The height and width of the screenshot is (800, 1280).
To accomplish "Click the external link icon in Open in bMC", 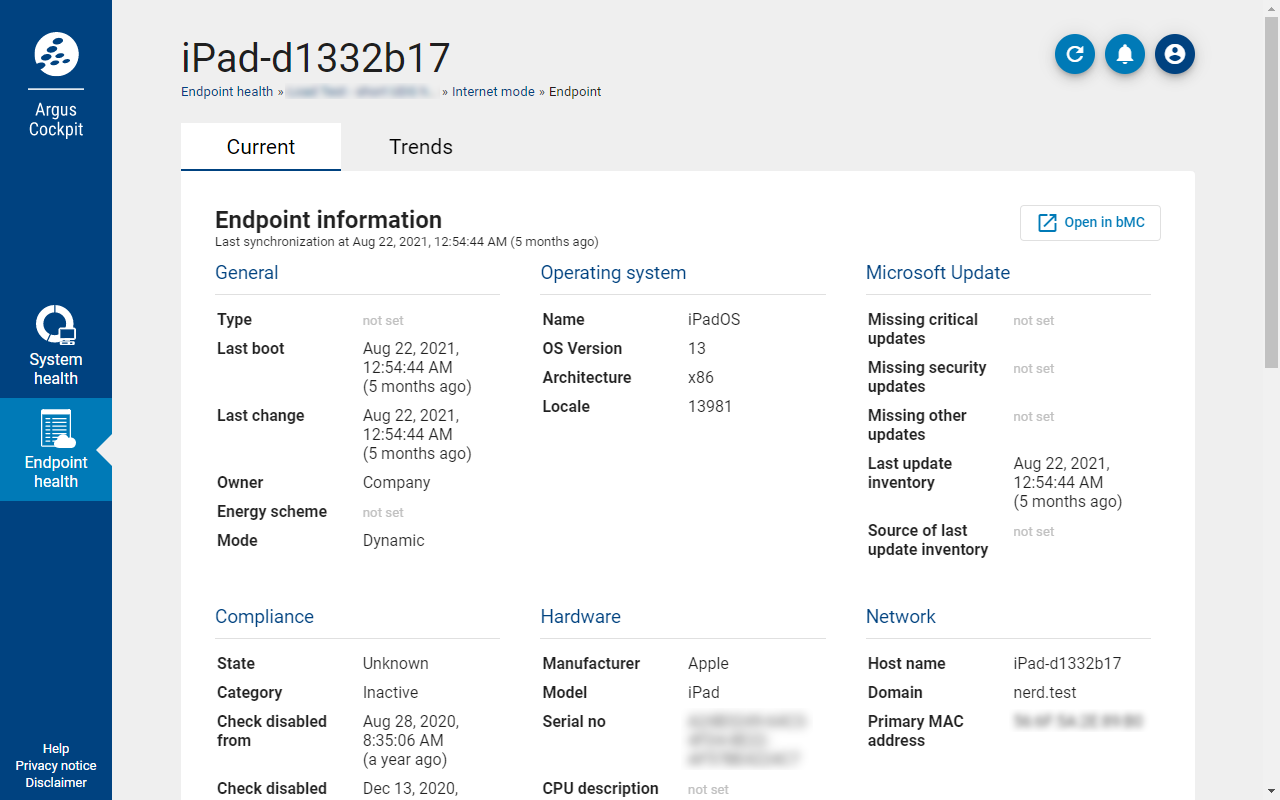I will (1047, 223).
